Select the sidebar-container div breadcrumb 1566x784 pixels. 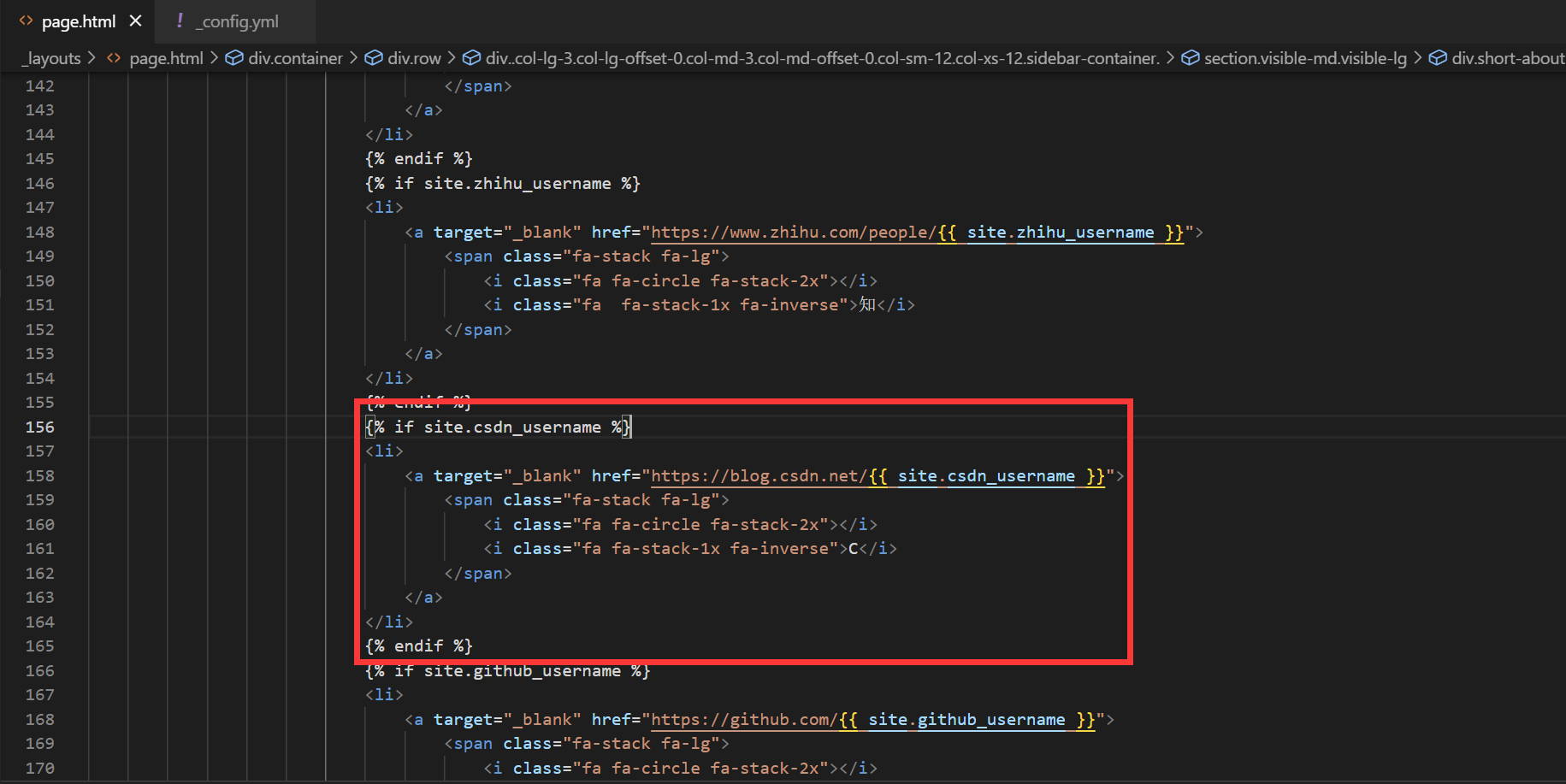(x=822, y=58)
